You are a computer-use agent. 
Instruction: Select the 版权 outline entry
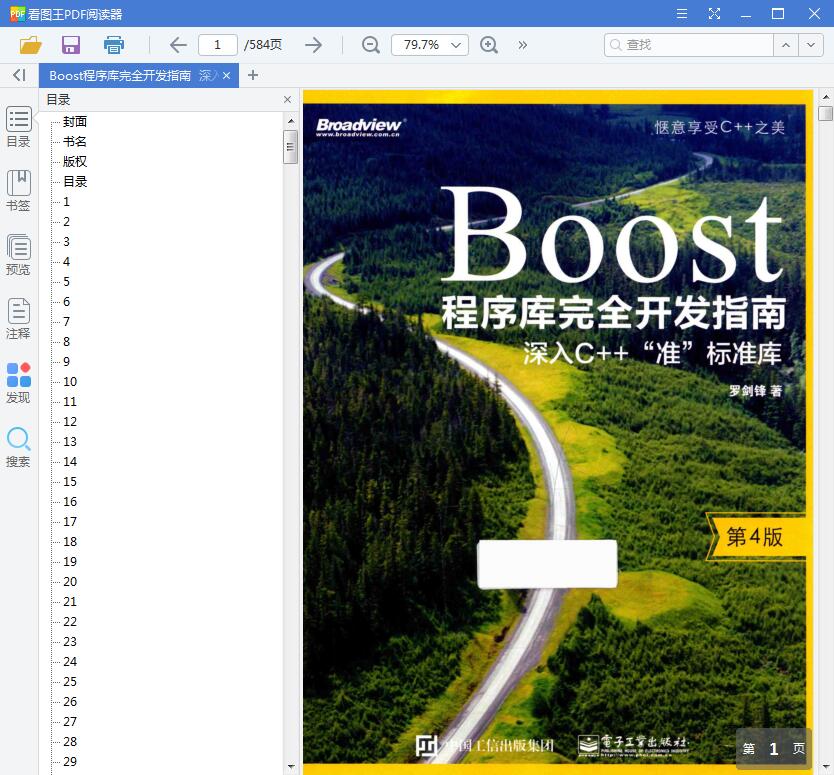[75, 162]
